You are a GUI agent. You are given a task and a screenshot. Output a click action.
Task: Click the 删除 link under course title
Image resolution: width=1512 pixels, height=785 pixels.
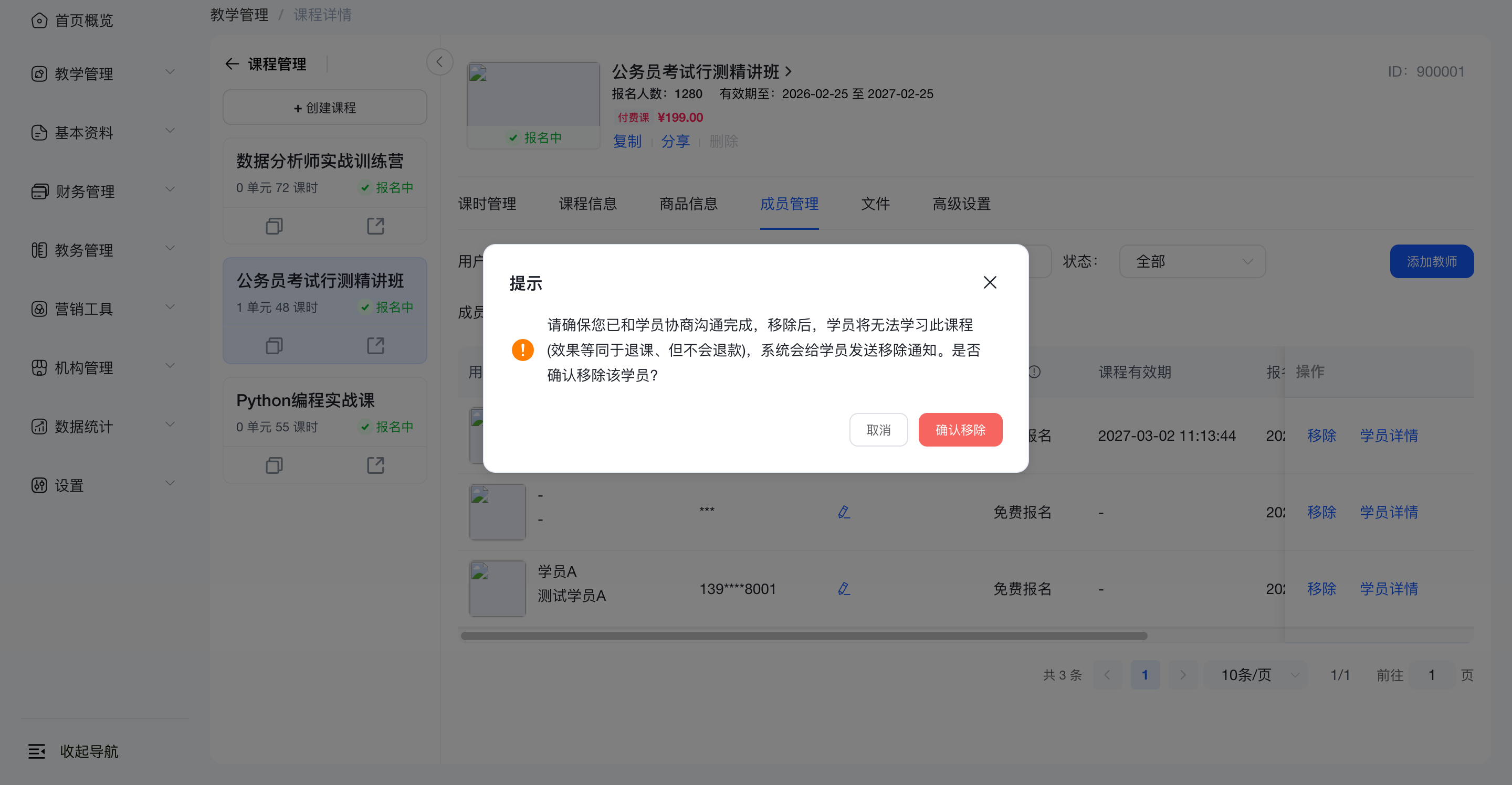[x=723, y=141]
